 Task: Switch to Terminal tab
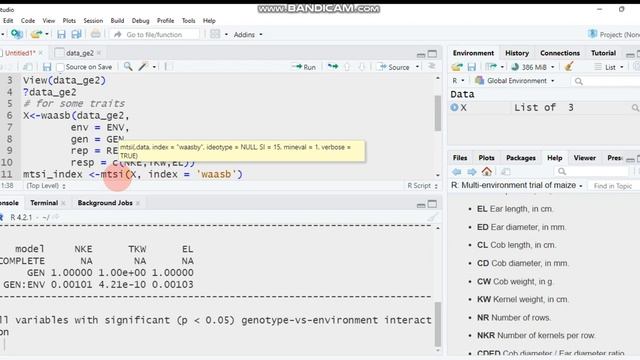point(44,203)
